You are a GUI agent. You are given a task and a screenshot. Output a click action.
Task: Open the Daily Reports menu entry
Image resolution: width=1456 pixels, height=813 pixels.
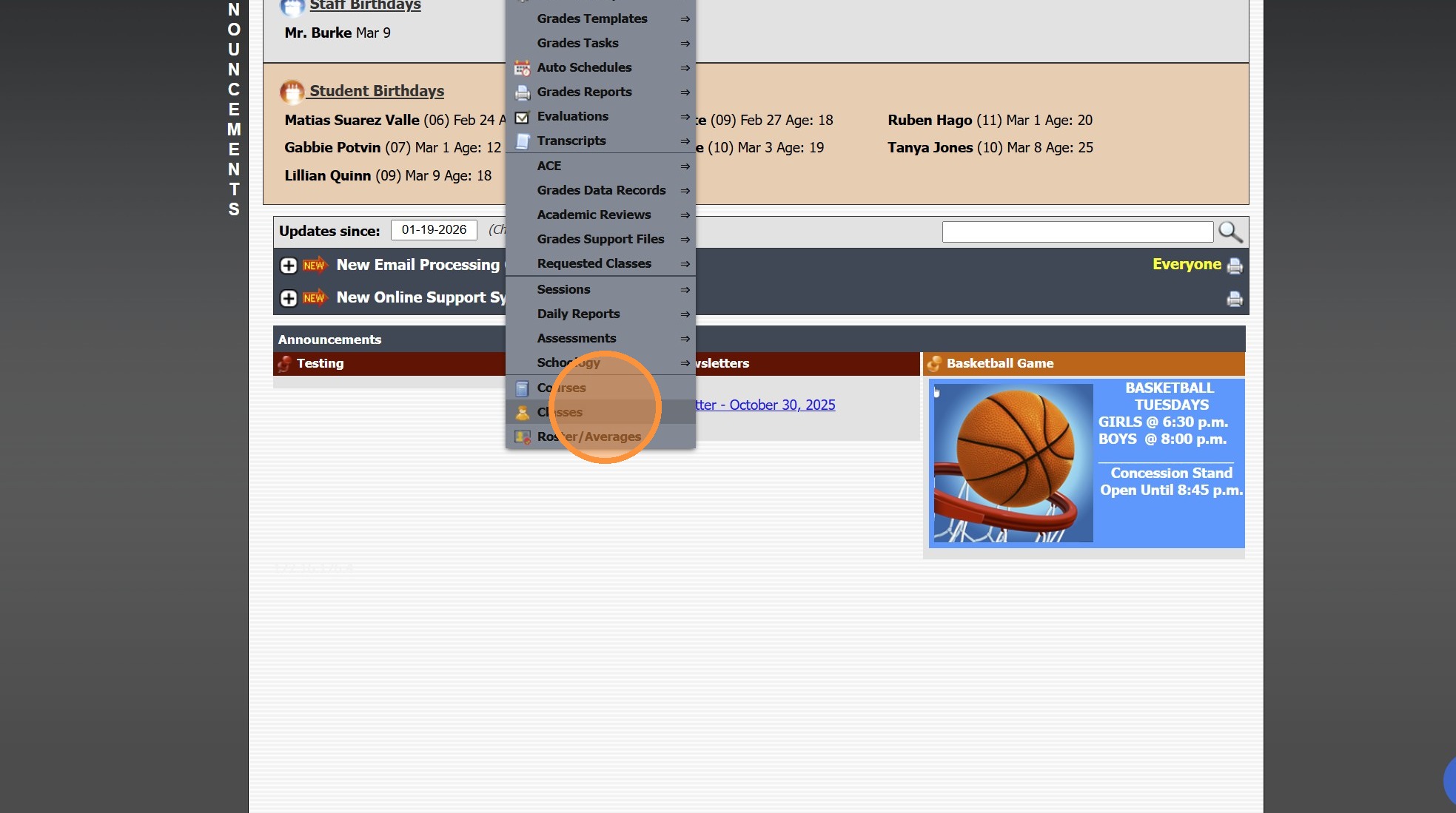point(578,314)
